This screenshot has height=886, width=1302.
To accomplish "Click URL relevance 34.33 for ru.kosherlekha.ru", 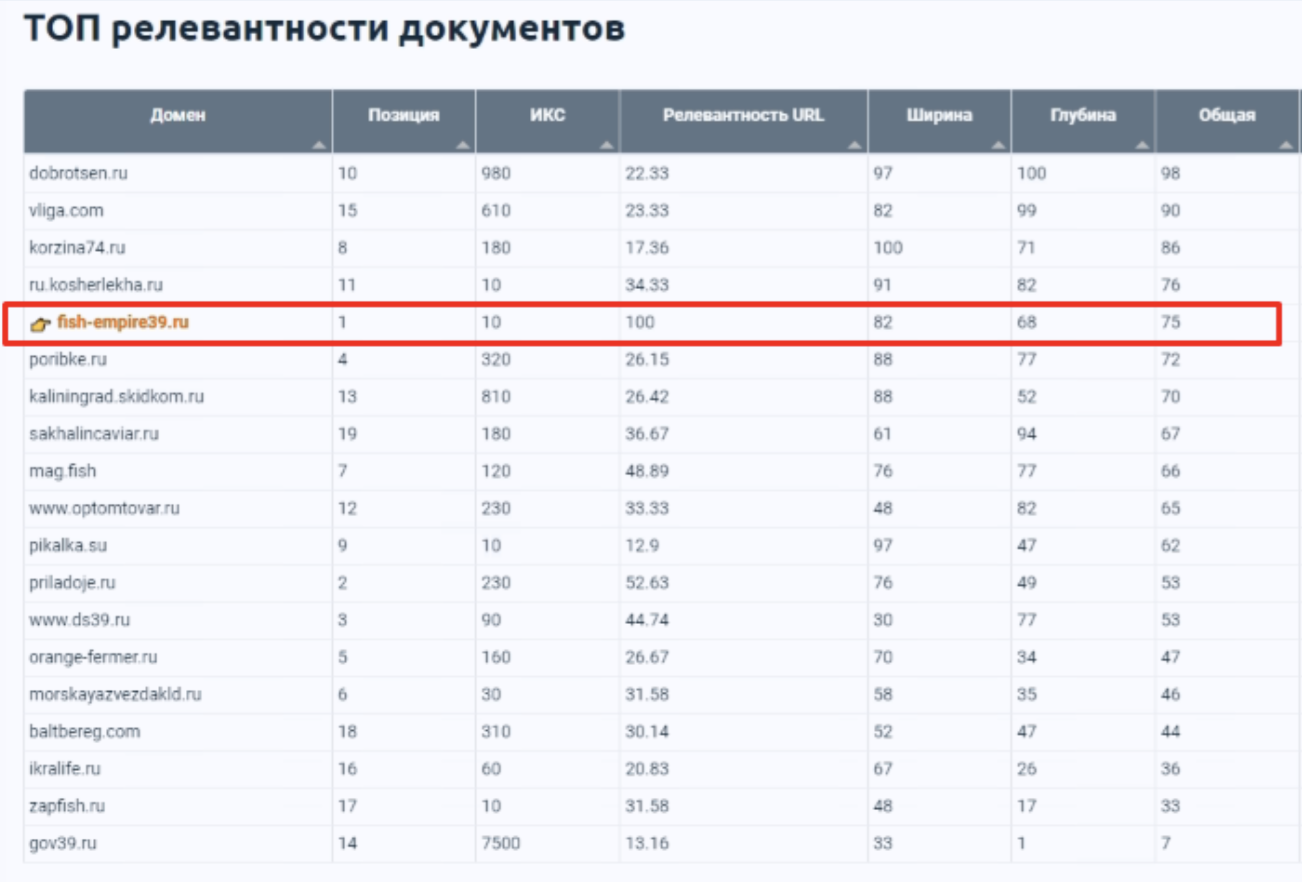I will 647,285.
